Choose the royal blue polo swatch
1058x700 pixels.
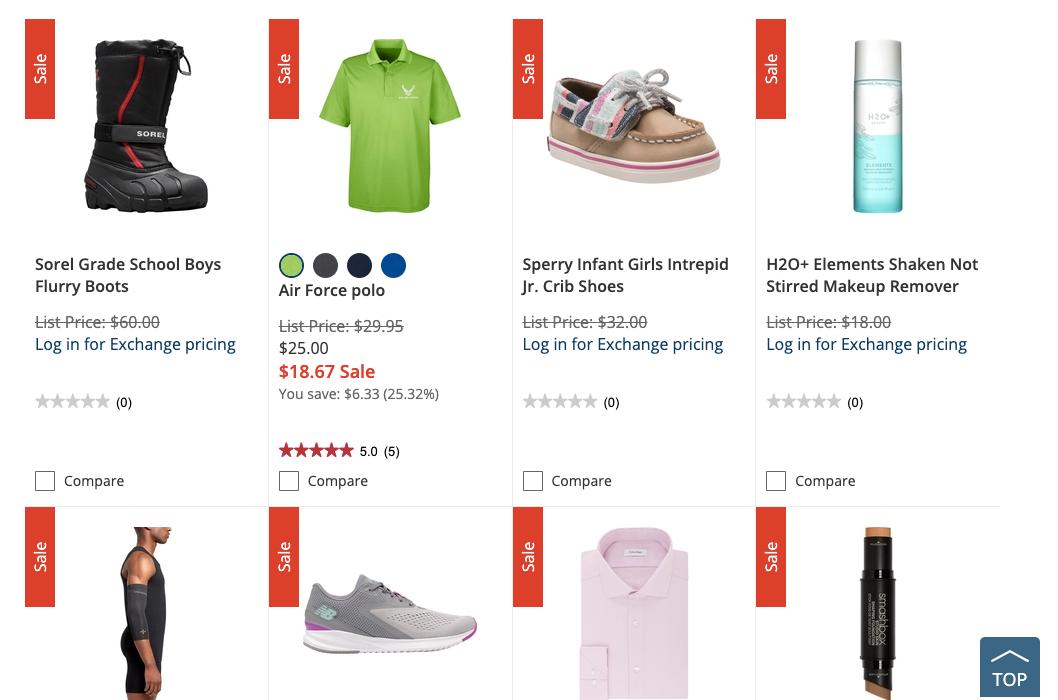(393, 265)
